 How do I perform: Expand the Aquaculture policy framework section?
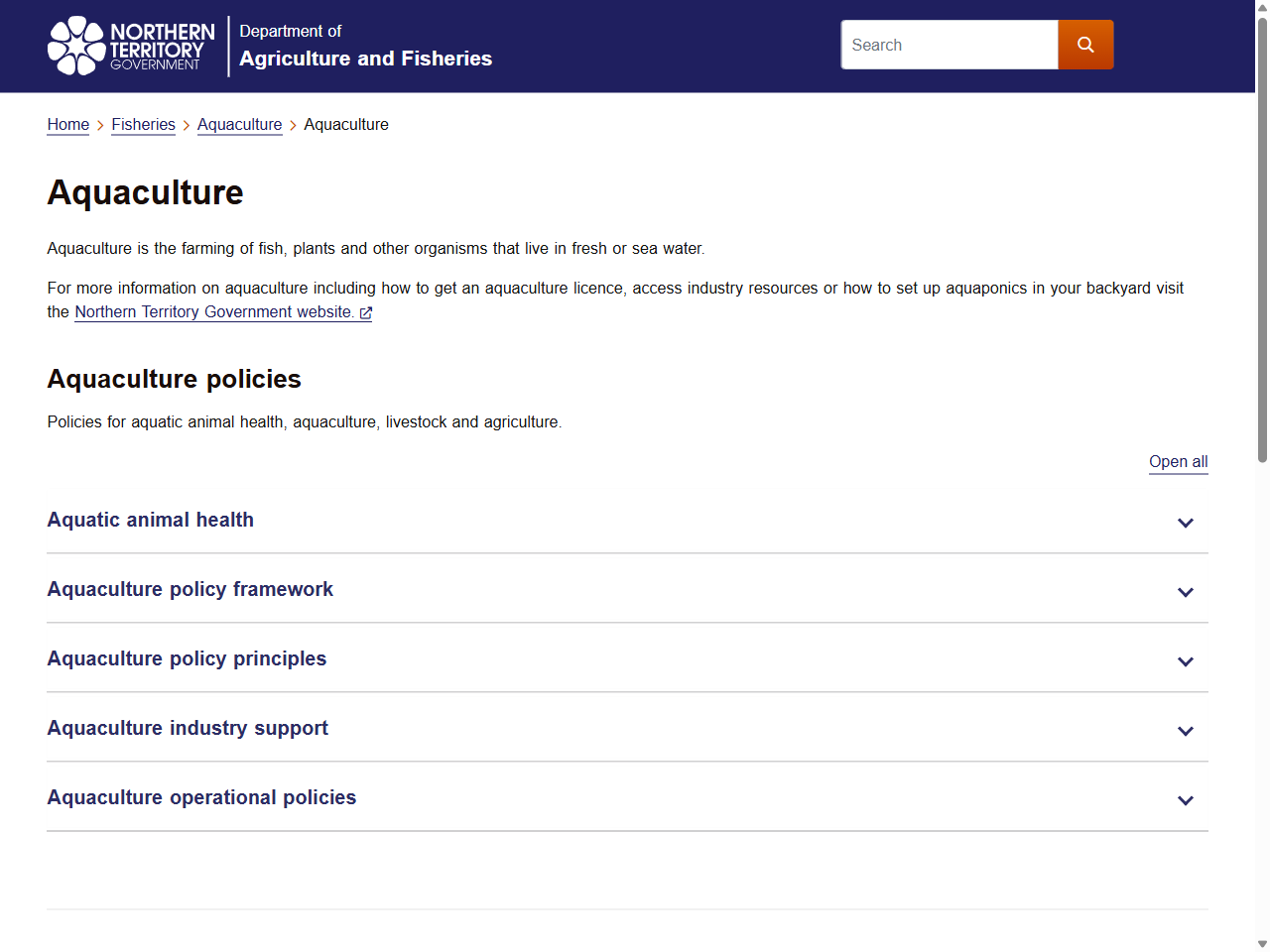click(x=190, y=589)
